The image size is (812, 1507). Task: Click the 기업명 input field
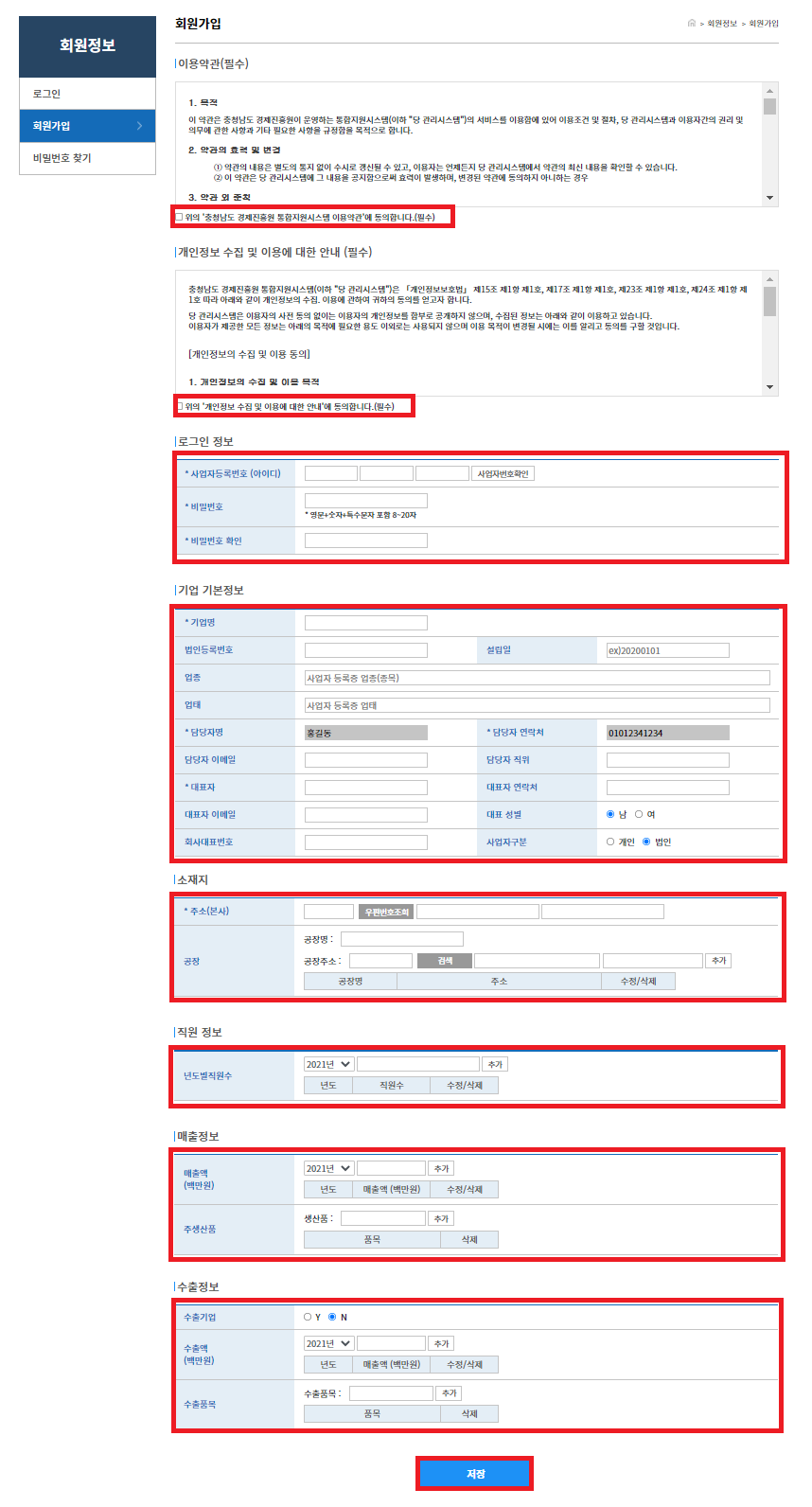click(366, 623)
